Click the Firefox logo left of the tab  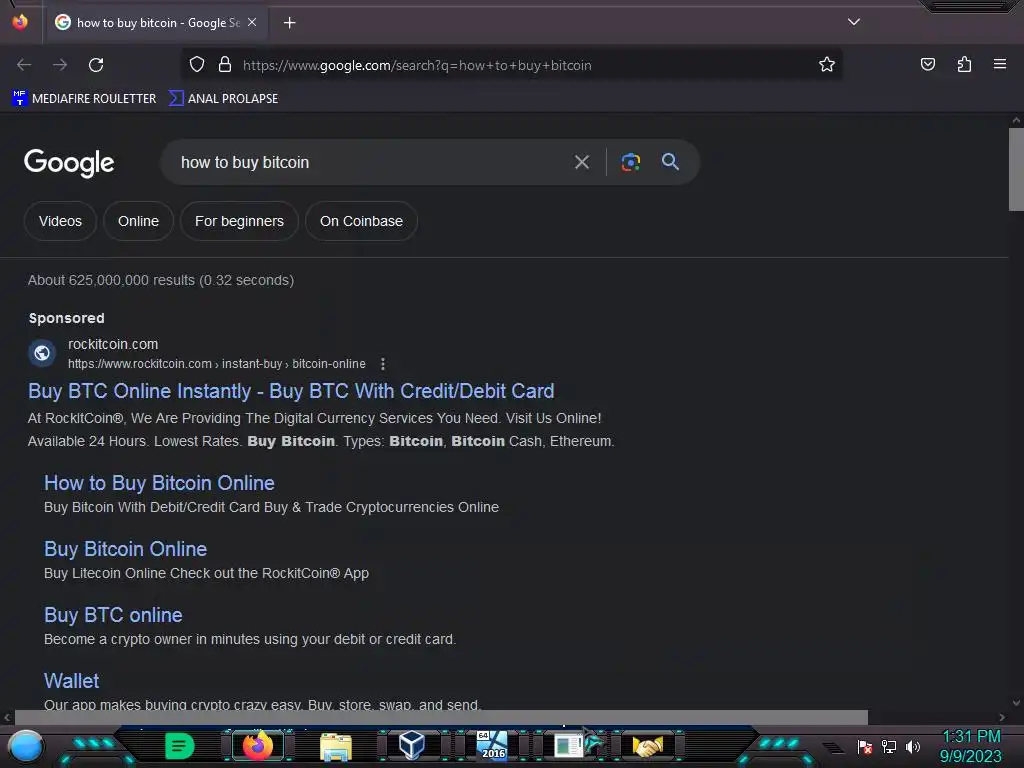[20, 22]
